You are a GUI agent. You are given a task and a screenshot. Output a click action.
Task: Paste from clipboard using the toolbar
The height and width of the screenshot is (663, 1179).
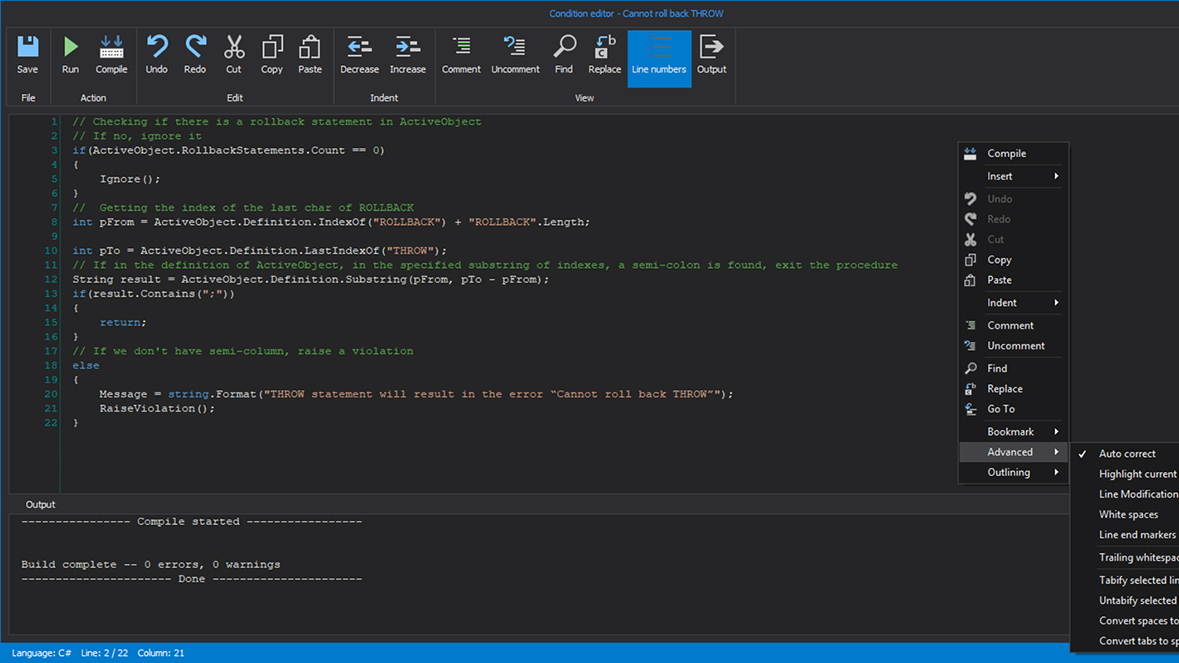tap(310, 54)
